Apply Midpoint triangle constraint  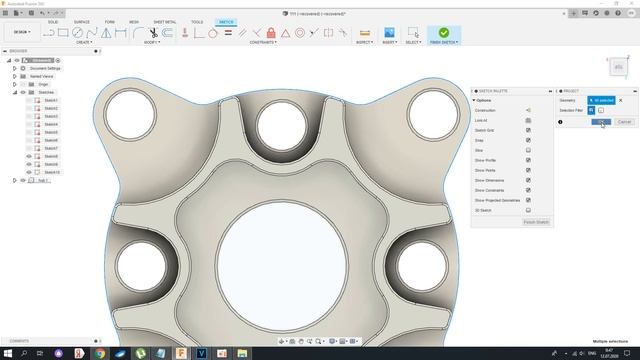[285, 33]
